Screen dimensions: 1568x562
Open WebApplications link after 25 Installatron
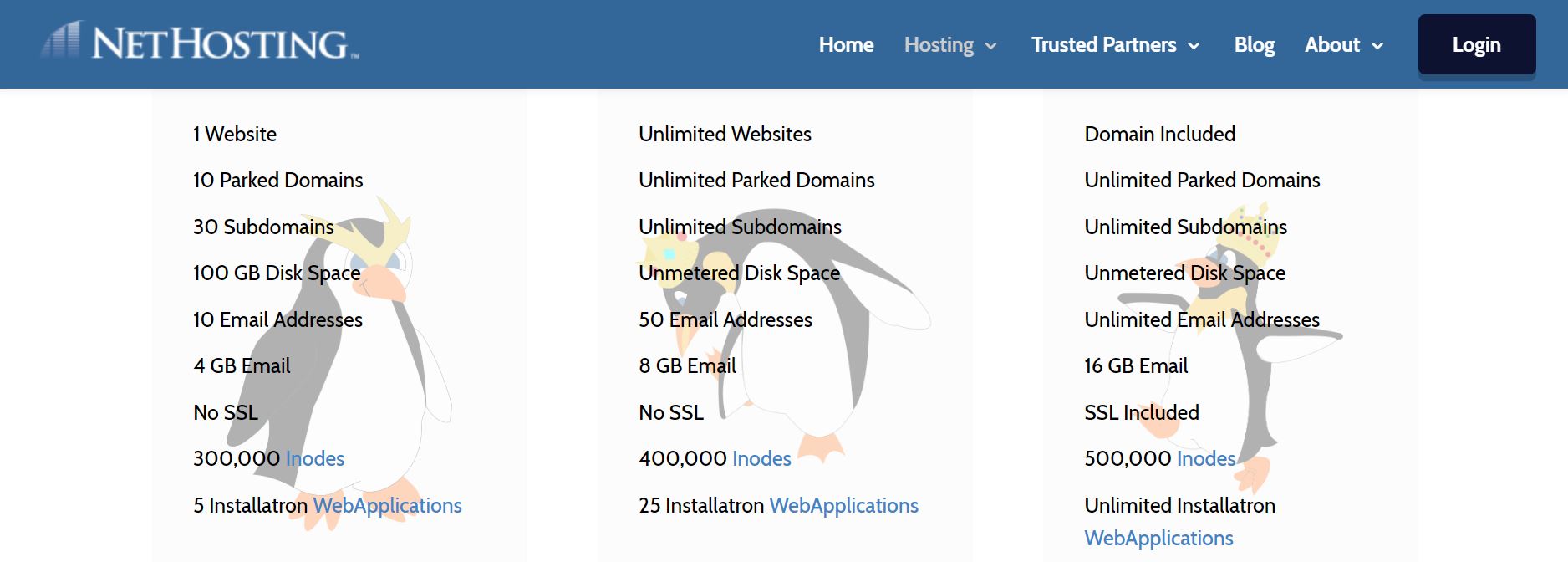coord(844,506)
